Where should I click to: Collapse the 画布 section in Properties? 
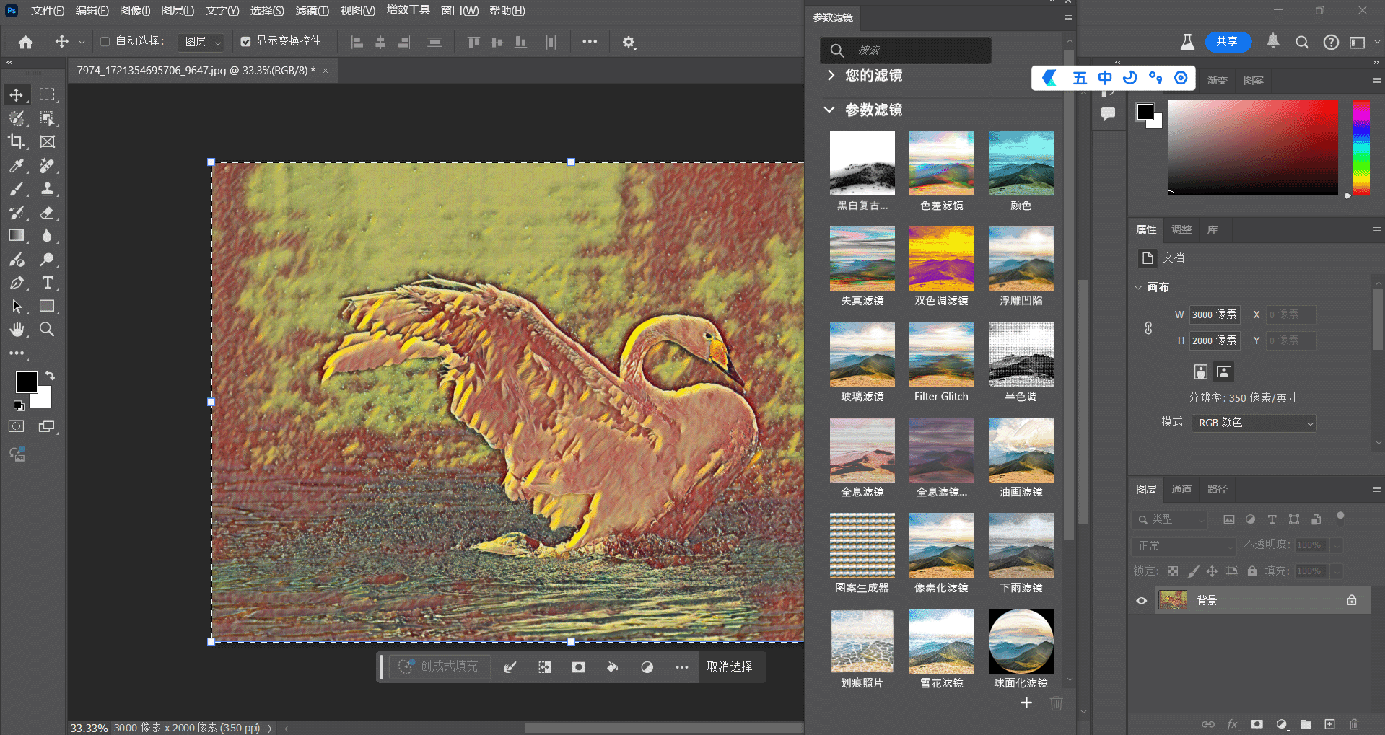pyautogui.click(x=1138, y=288)
